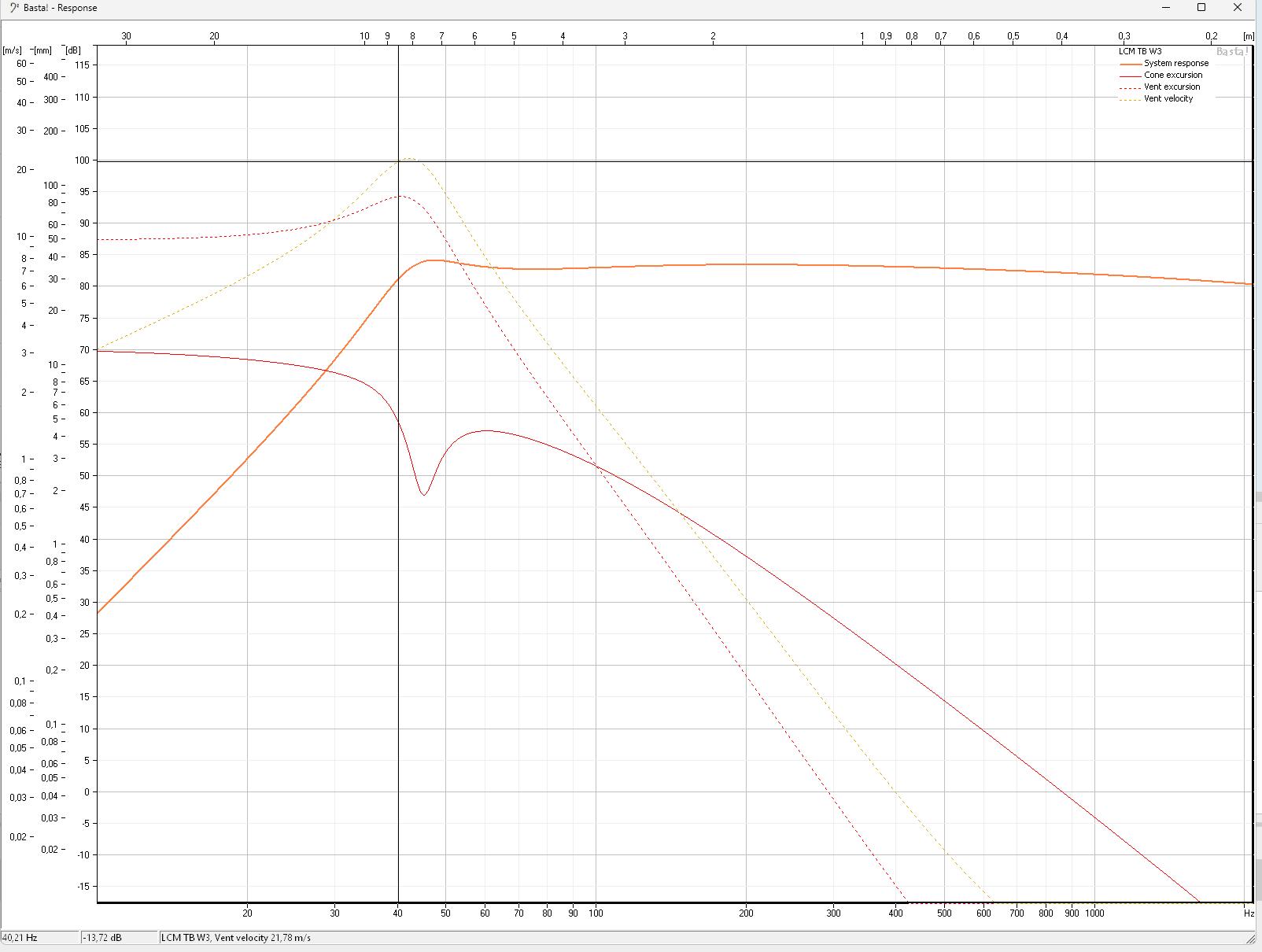Click the LCM TB W3 legend title

click(x=1140, y=52)
